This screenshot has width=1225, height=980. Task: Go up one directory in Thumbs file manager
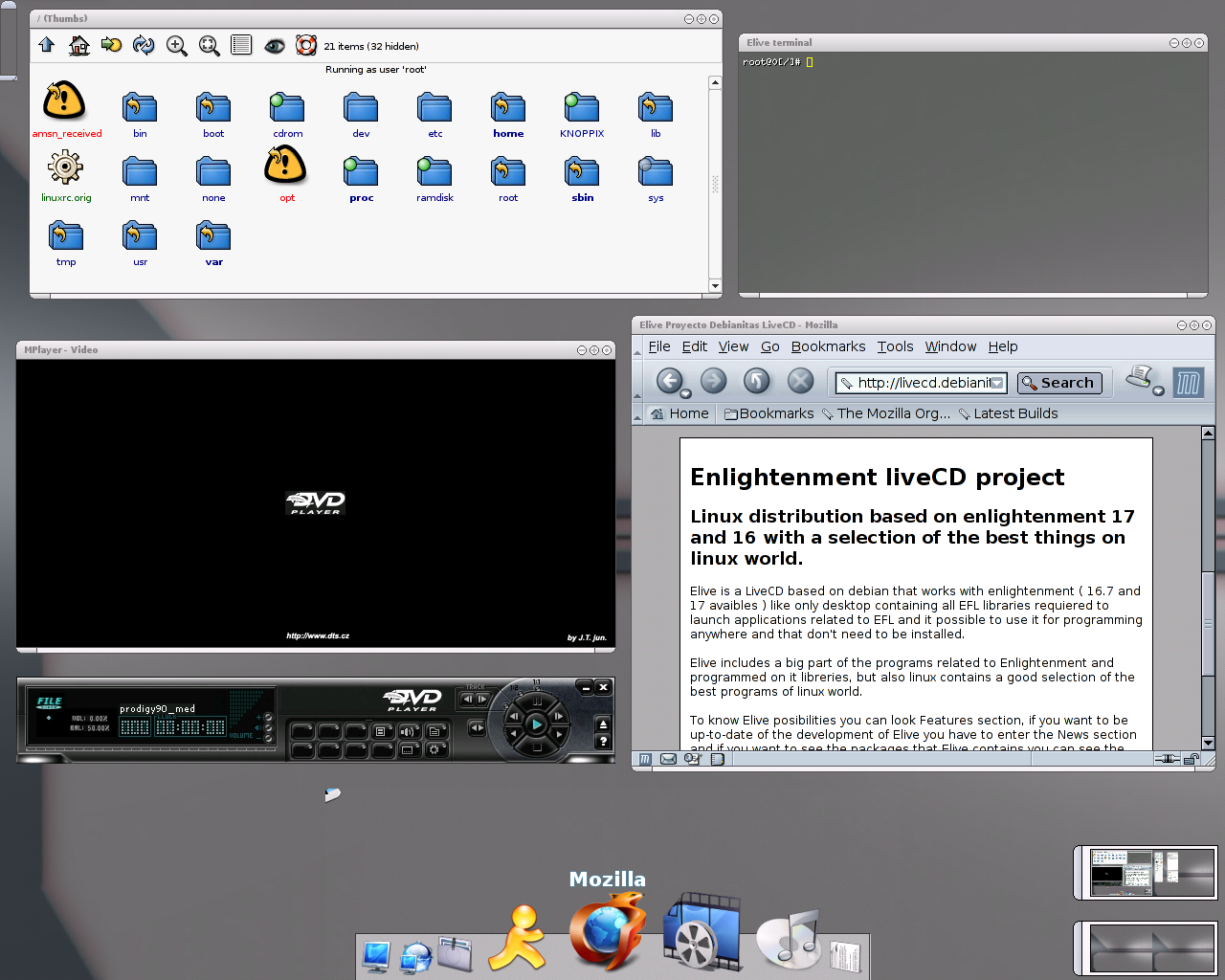point(47,45)
